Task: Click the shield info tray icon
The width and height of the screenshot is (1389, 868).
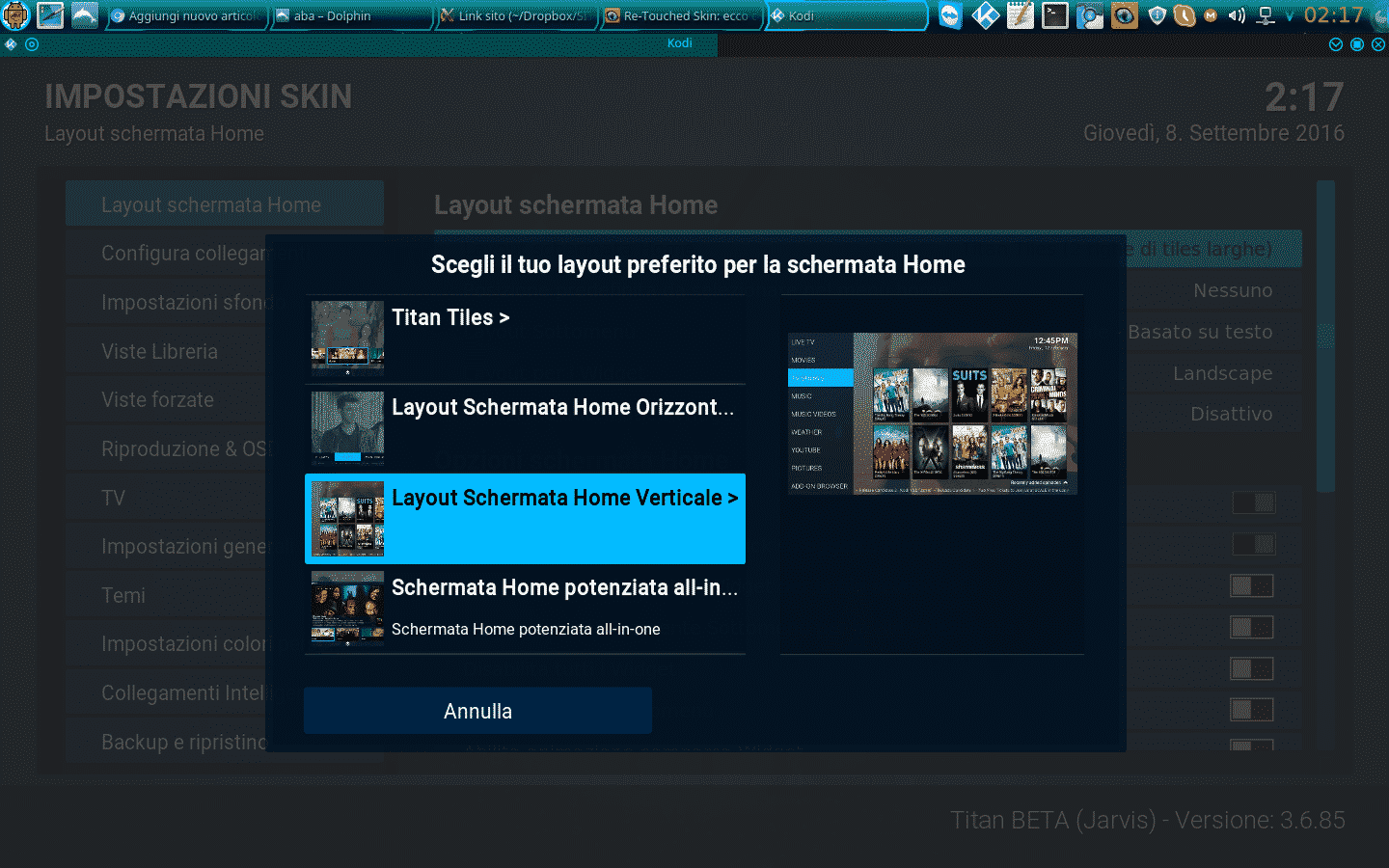Action: [1158, 15]
